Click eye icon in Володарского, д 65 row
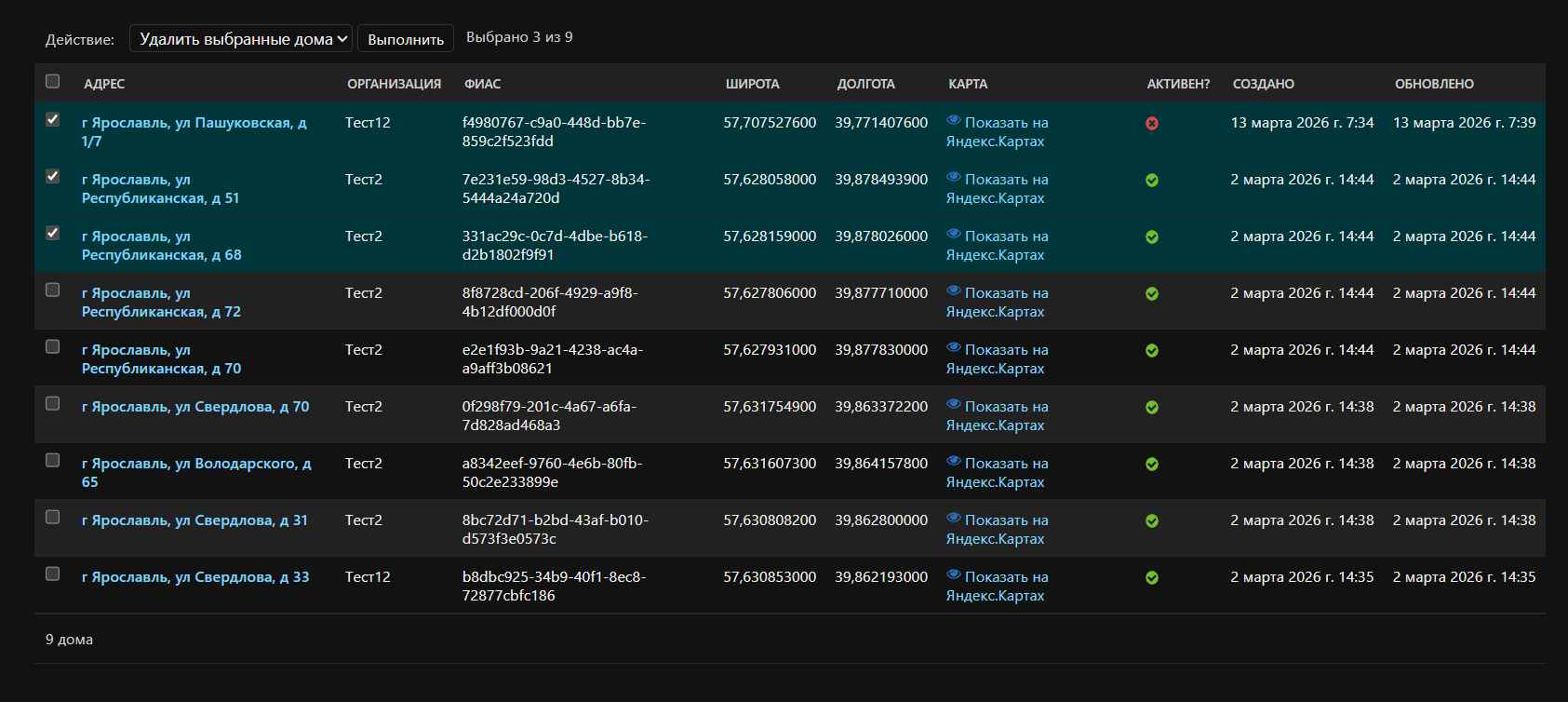 pyautogui.click(x=953, y=462)
